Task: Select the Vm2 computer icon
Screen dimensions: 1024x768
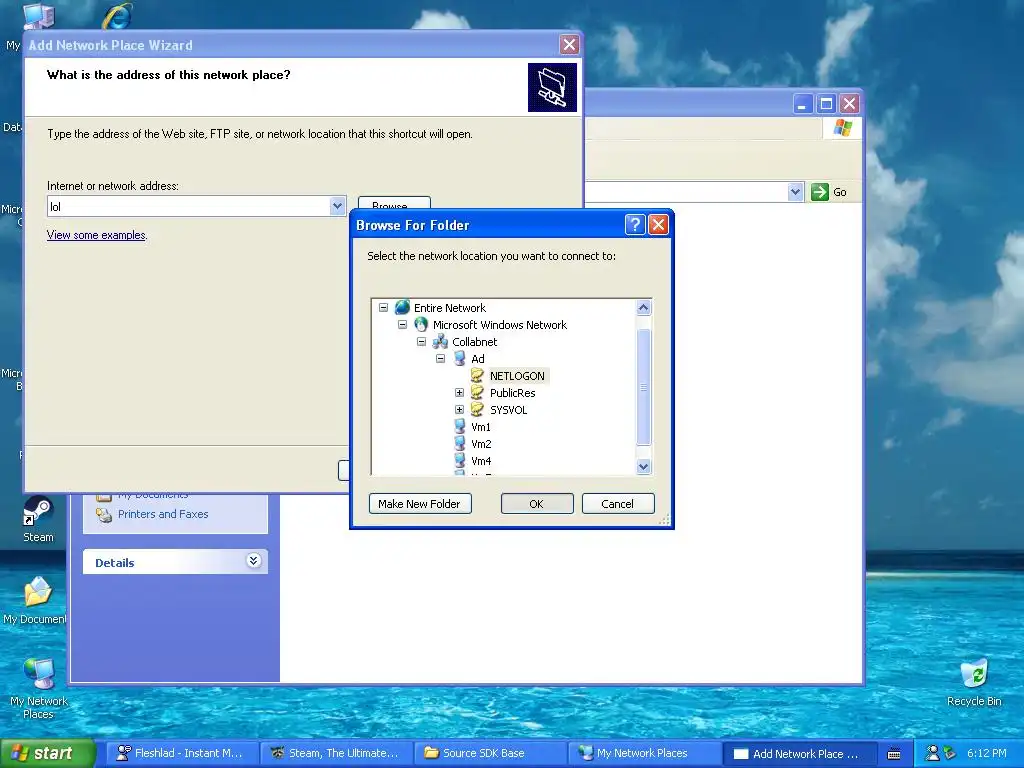Action: point(459,443)
